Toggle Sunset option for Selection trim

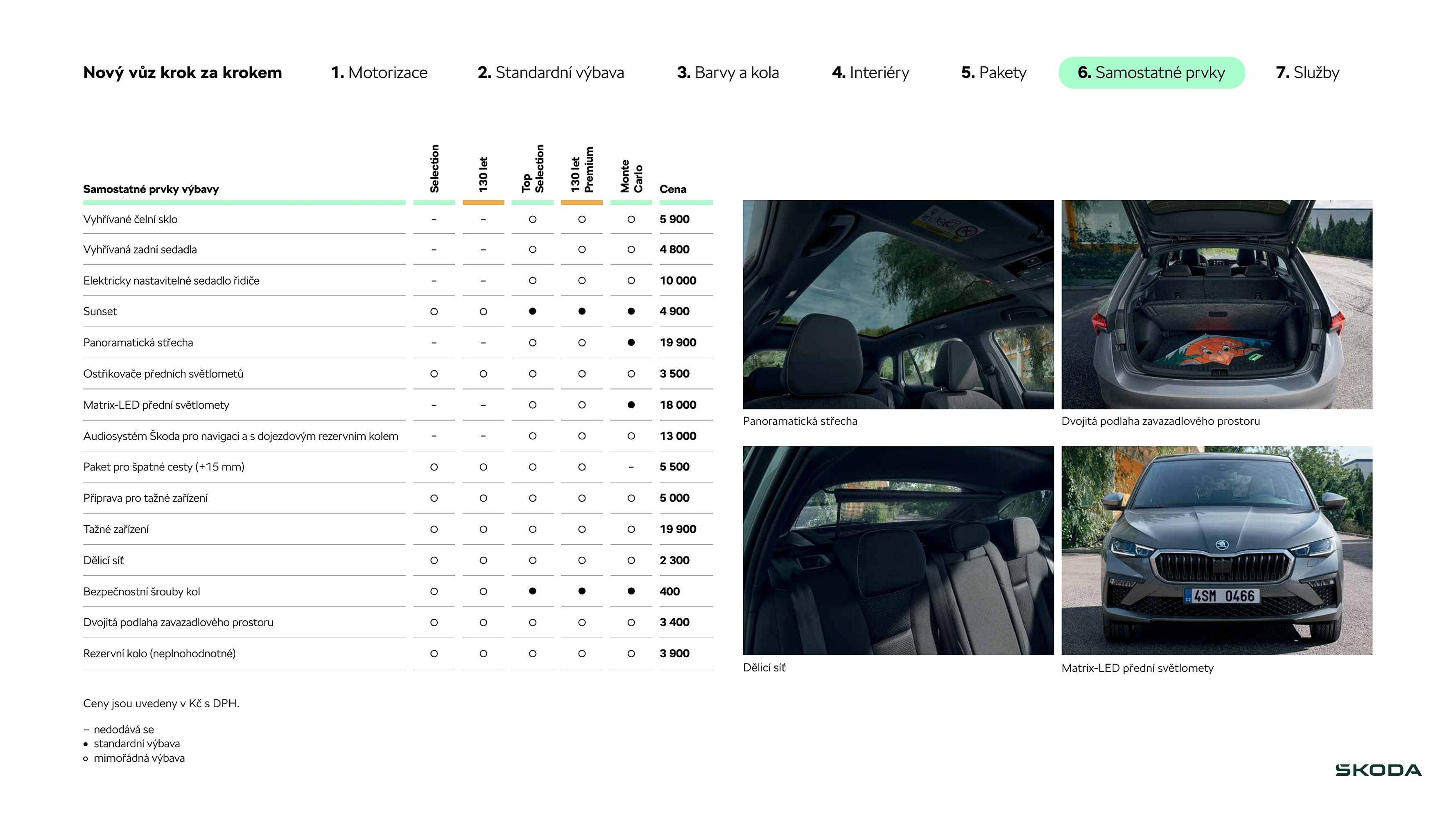pos(434,312)
